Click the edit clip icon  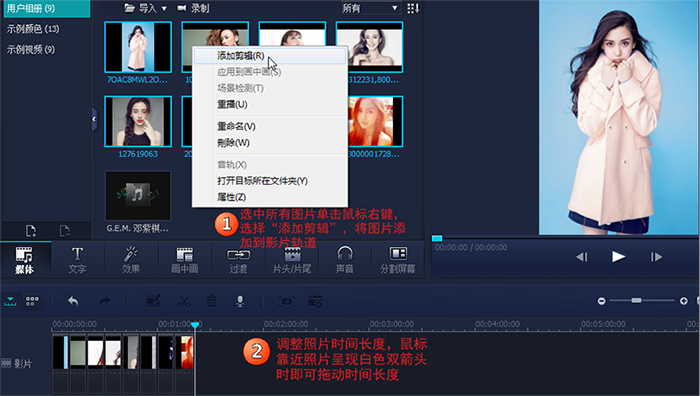[154, 302]
